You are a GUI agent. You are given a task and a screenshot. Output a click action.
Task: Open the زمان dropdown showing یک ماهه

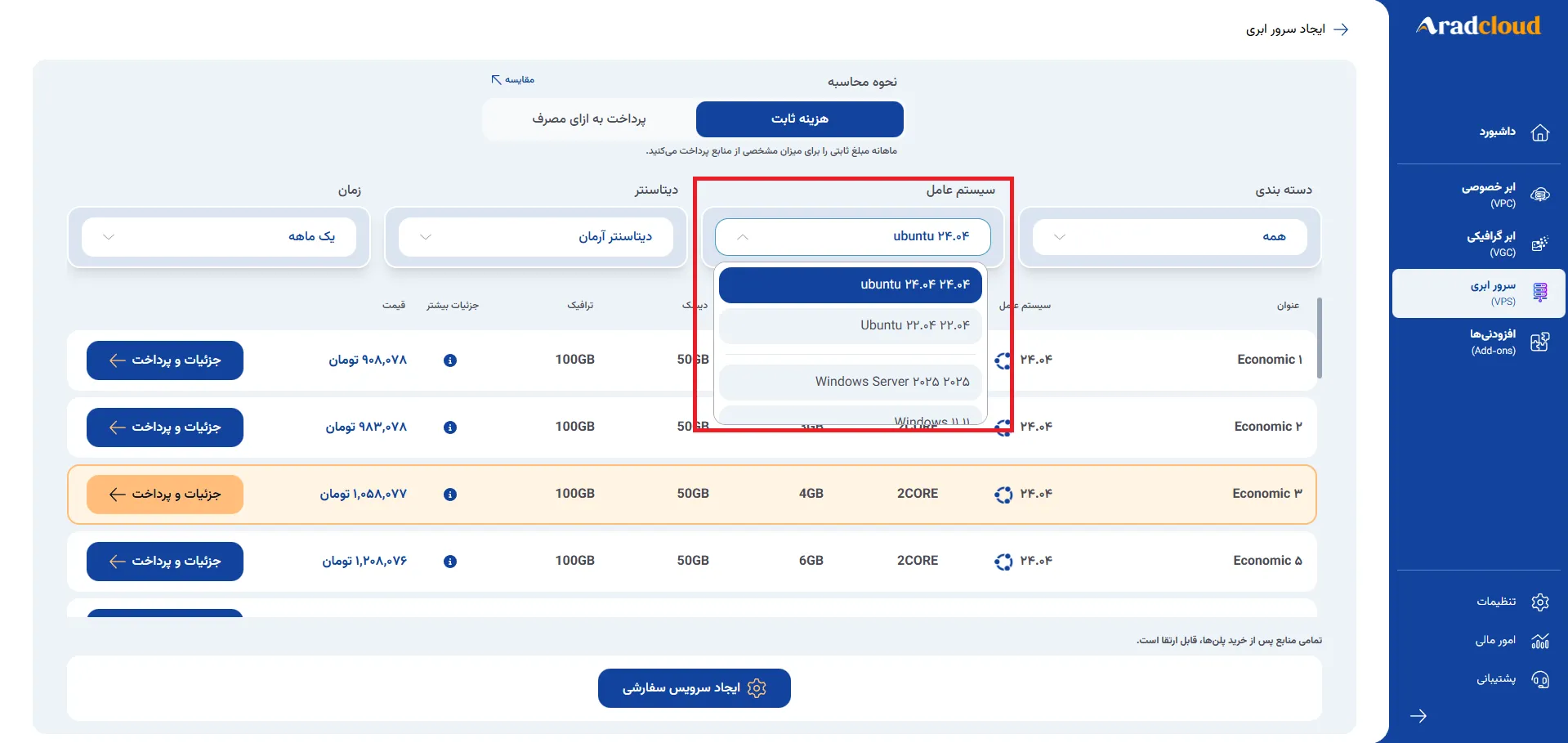(219, 237)
